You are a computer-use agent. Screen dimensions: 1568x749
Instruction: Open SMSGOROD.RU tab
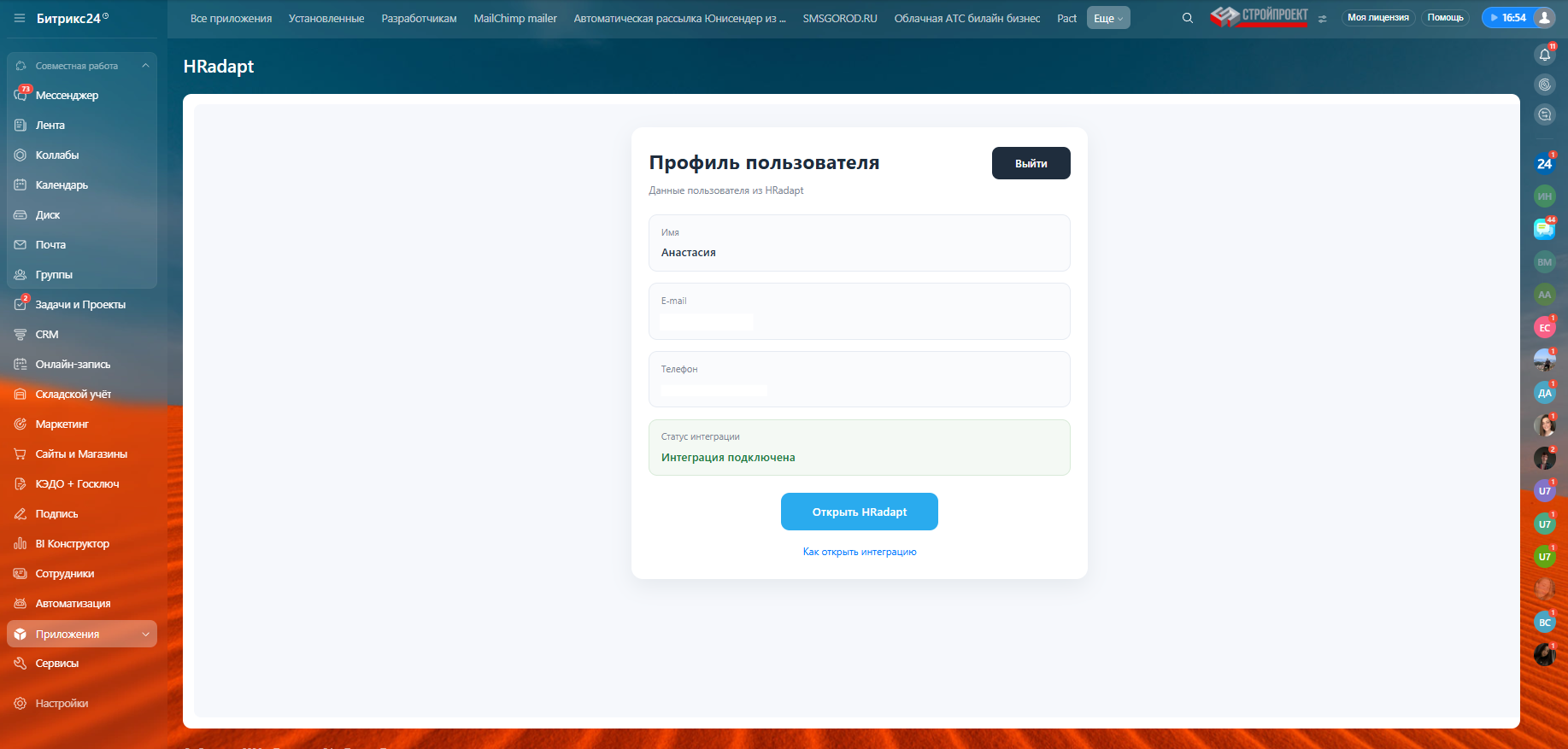click(x=840, y=18)
